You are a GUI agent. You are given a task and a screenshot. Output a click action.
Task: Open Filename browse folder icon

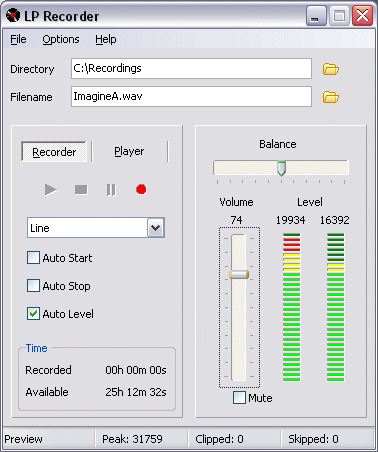(x=330, y=97)
